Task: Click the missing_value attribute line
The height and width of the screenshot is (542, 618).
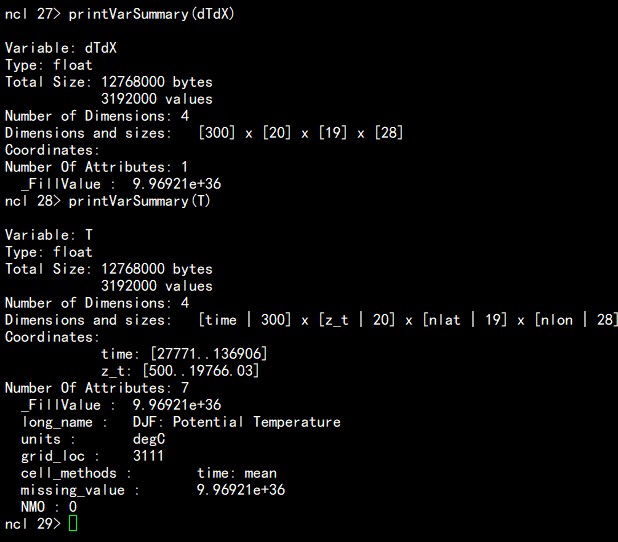Action: click(152, 490)
